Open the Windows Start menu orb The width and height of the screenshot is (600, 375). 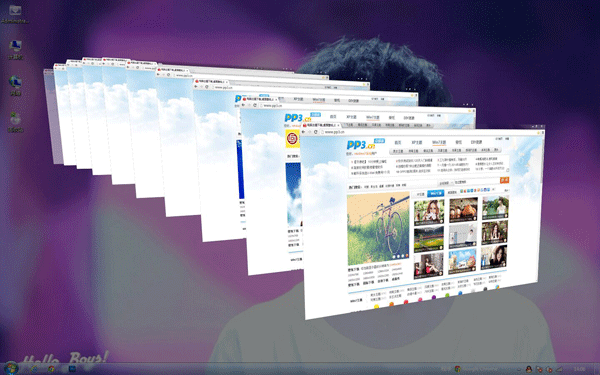point(10,368)
